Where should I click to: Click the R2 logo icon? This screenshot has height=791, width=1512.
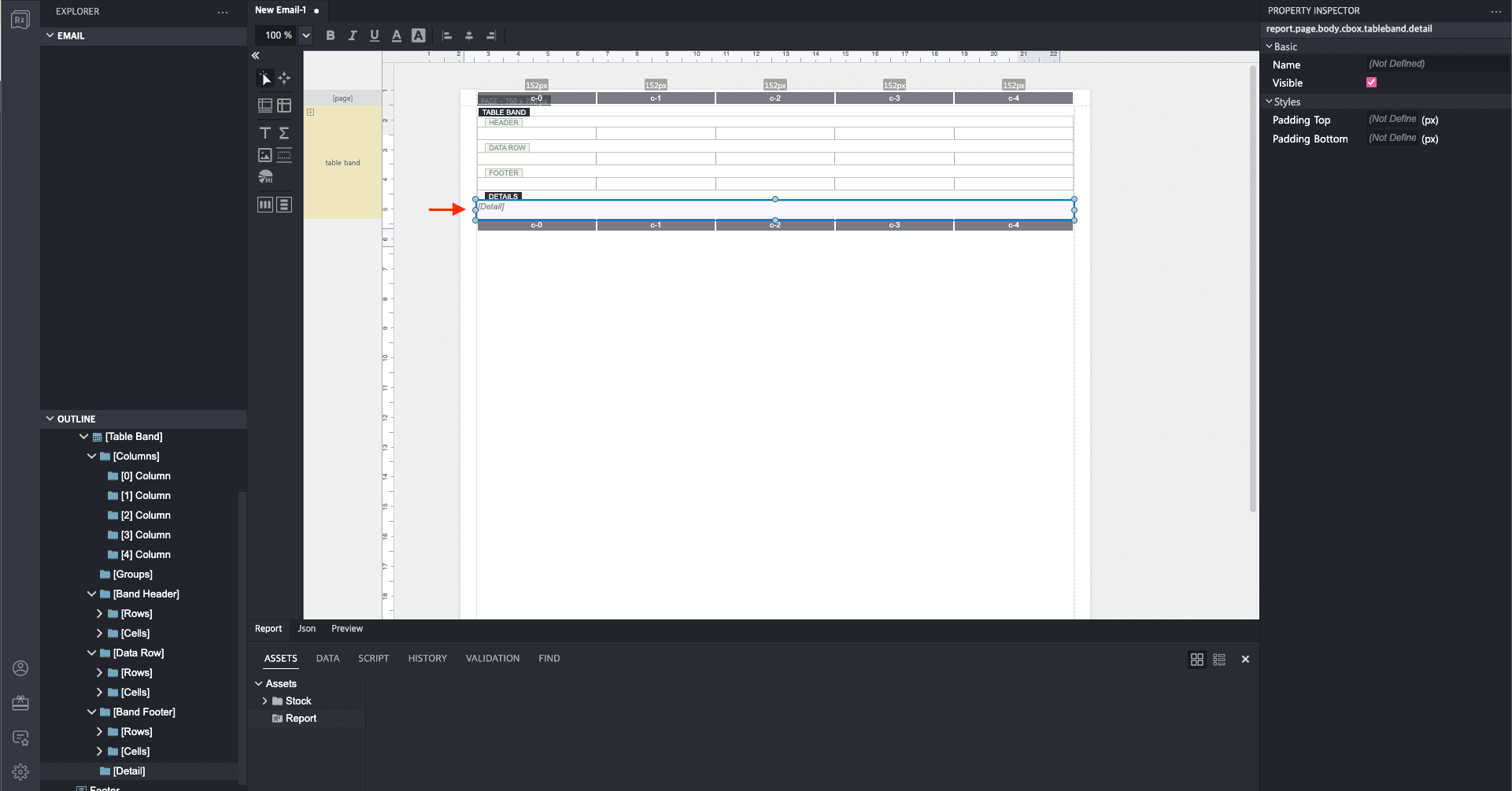(x=20, y=20)
